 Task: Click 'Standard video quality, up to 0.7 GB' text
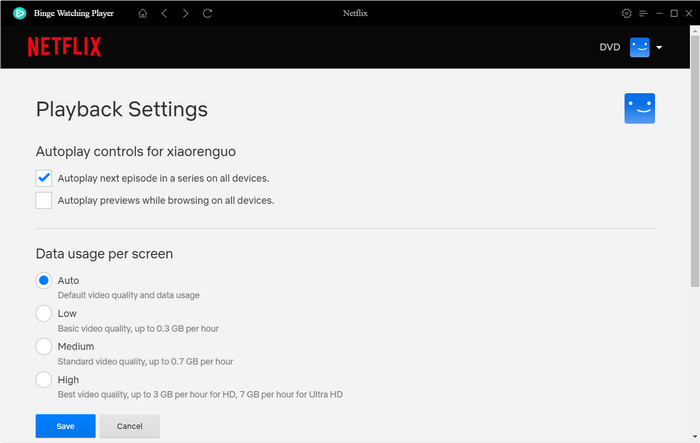pos(146,361)
